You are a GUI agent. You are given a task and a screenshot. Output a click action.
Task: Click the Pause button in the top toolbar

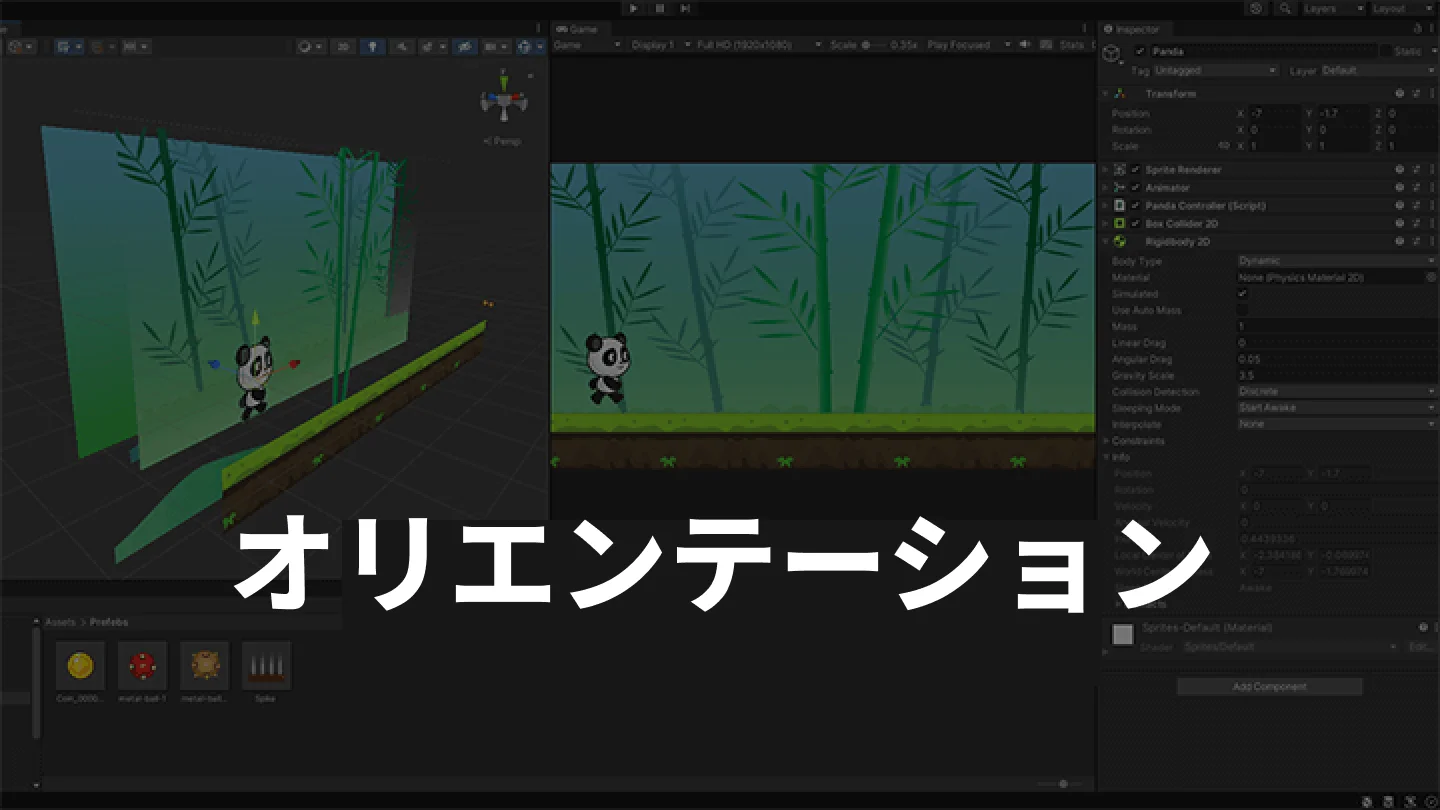click(660, 8)
